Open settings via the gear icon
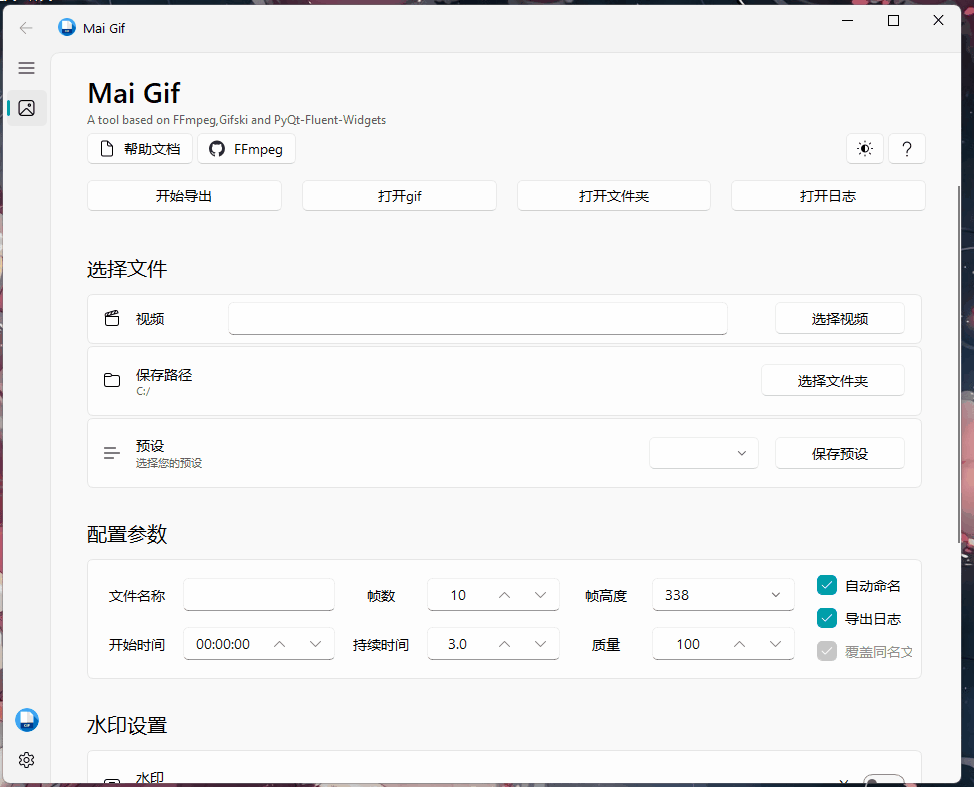Viewport: 974px width, 787px height. point(26,760)
